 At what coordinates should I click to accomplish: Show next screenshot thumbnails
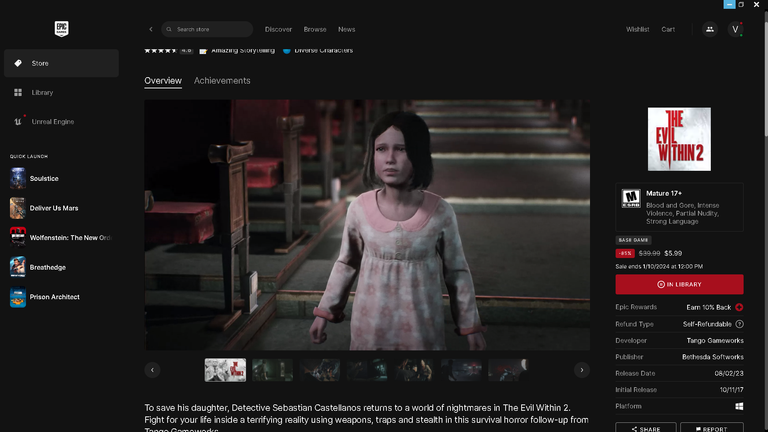click(582, 370)
